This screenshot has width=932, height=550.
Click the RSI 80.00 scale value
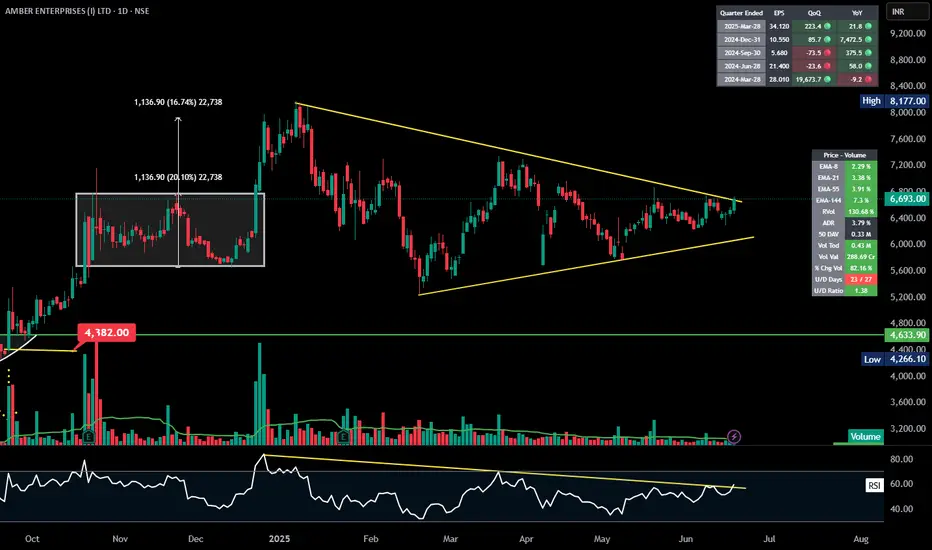902,459
